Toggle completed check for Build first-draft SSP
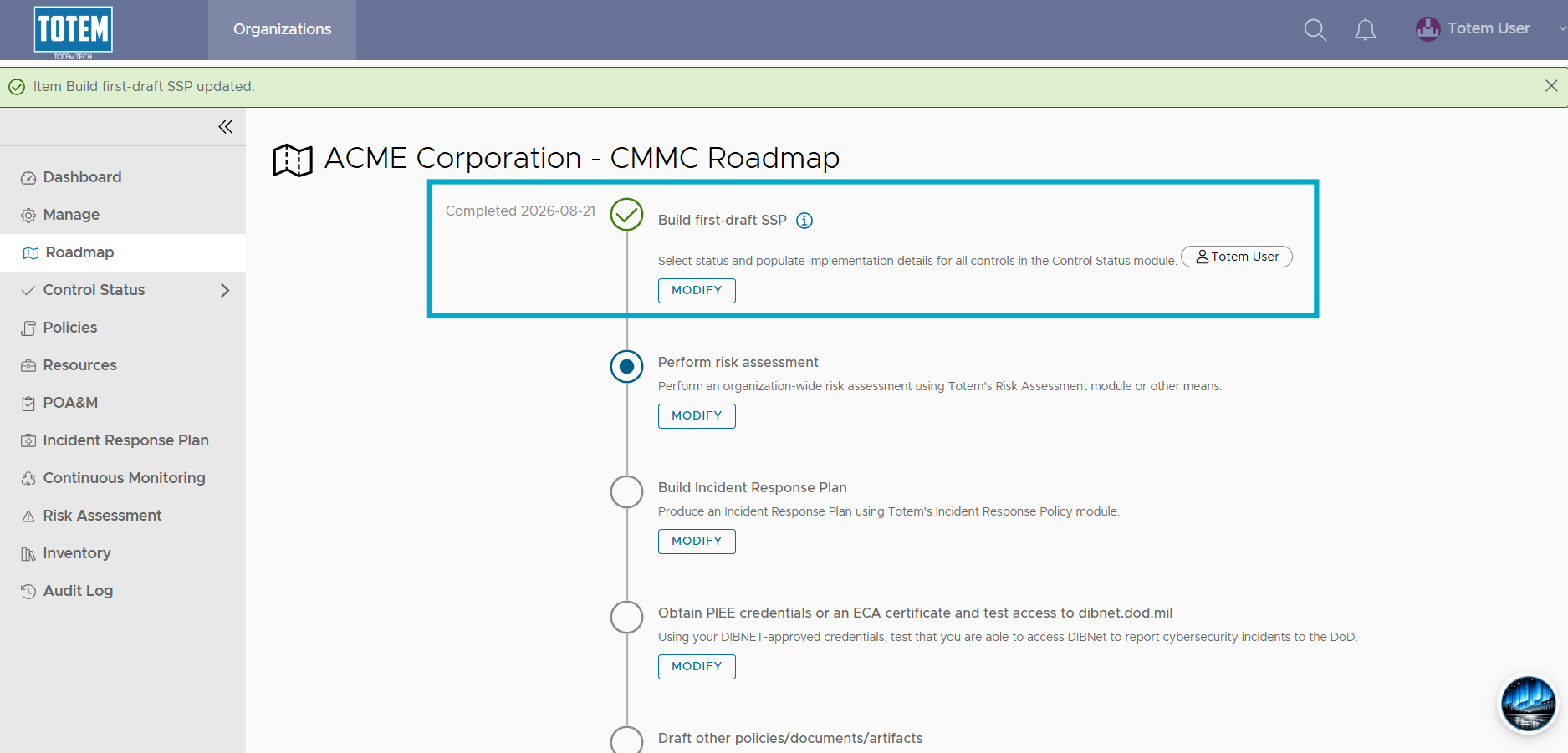Image resolution: width=1568 pixels, height=753 pixels. click(626, 215)
